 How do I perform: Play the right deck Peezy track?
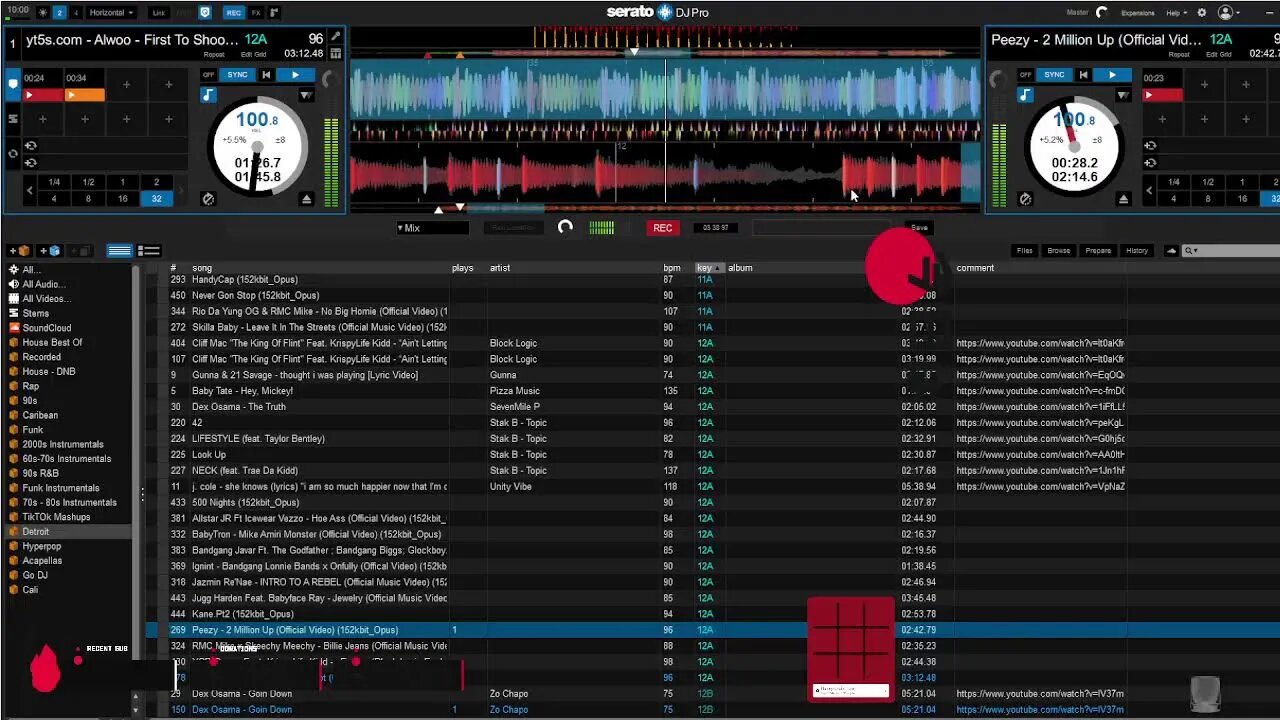(1112, 75)
